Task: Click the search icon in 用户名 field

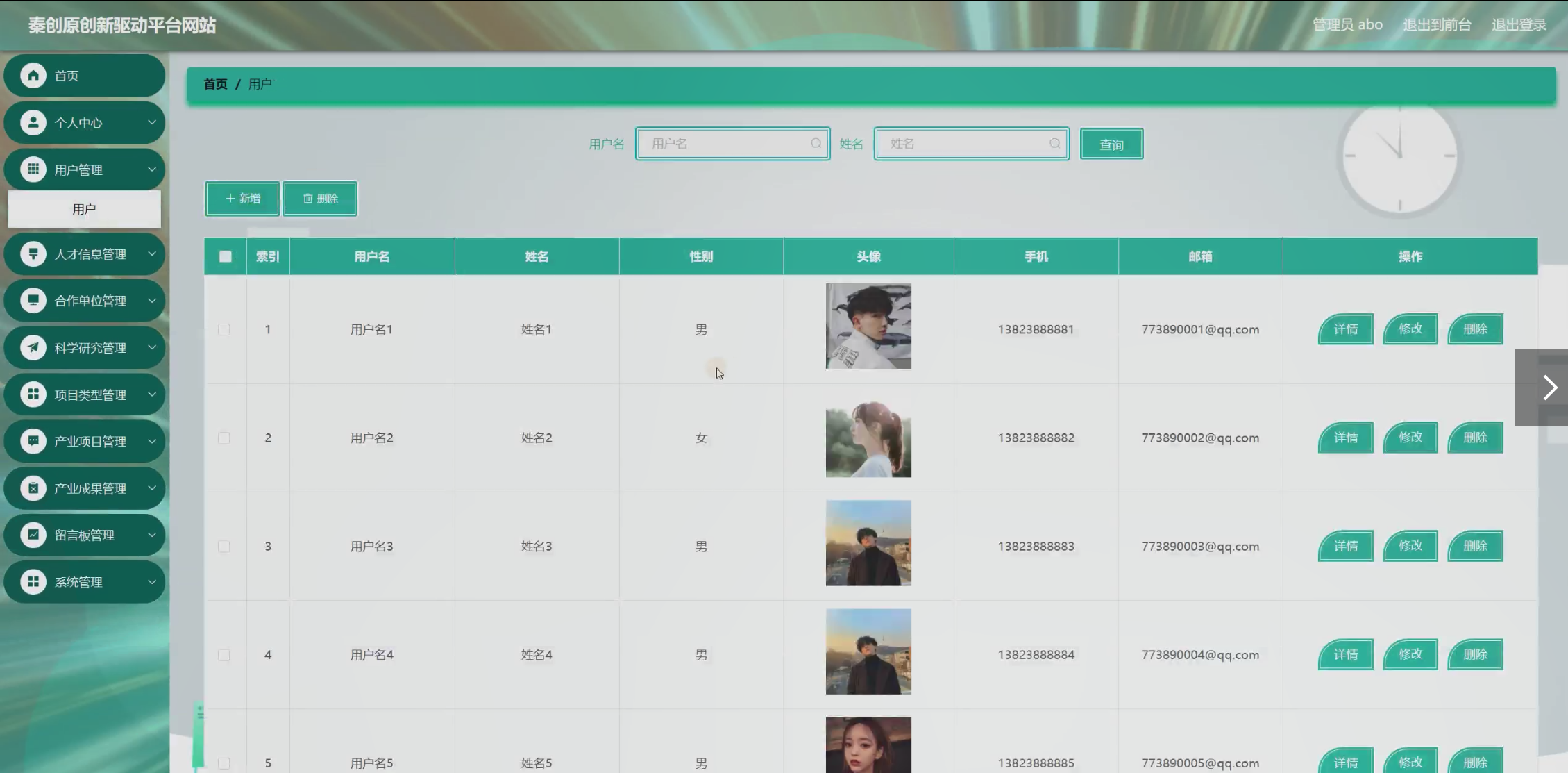Action: [x=816, y=144]
